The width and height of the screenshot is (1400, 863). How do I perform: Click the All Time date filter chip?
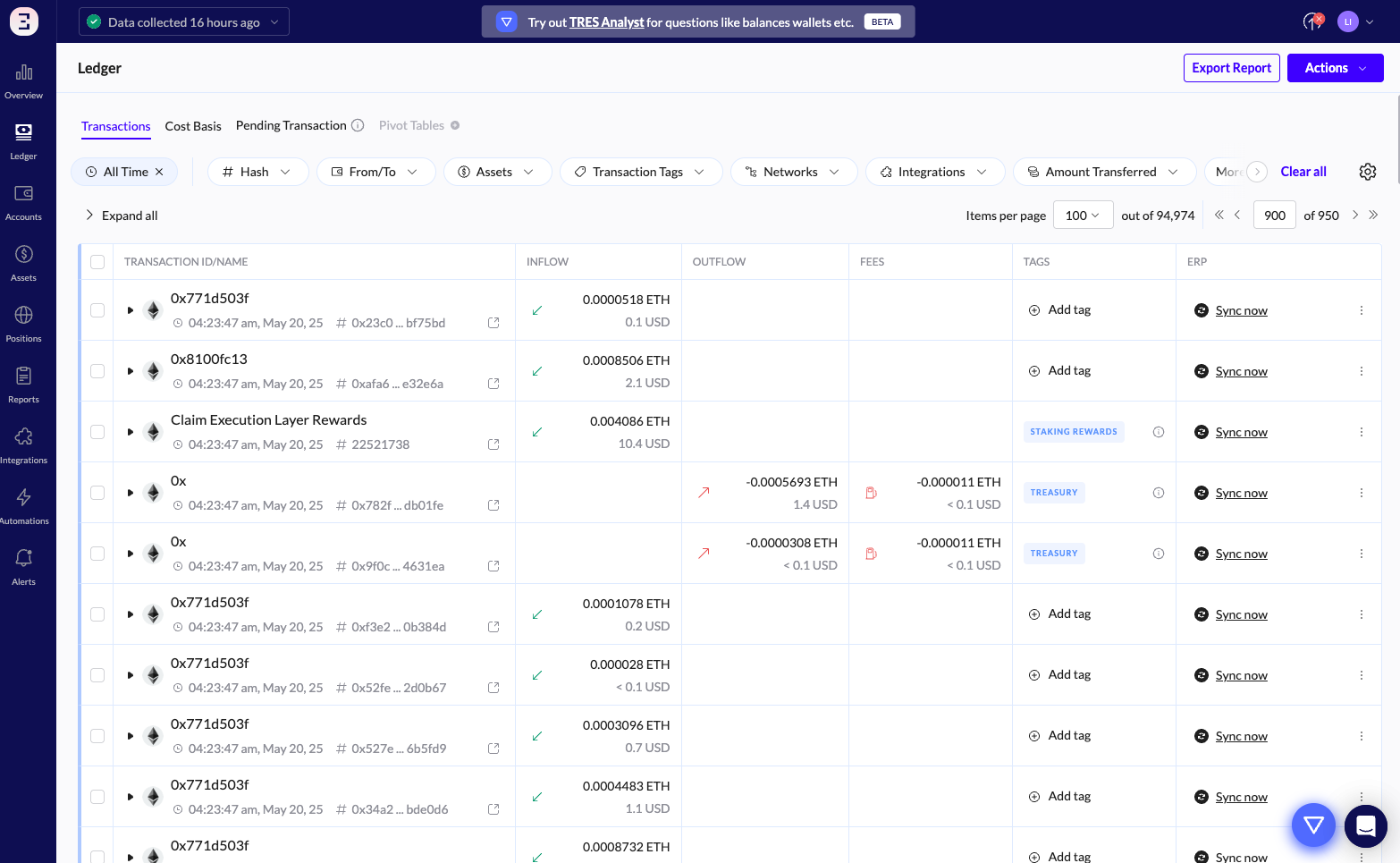(124, 172)
